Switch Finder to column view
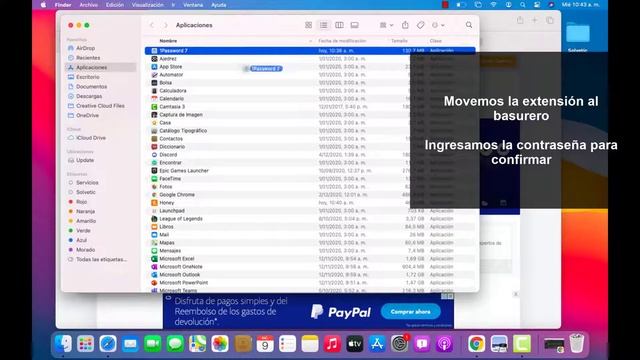Screen dimensions: 640x360 coord(339,25)
